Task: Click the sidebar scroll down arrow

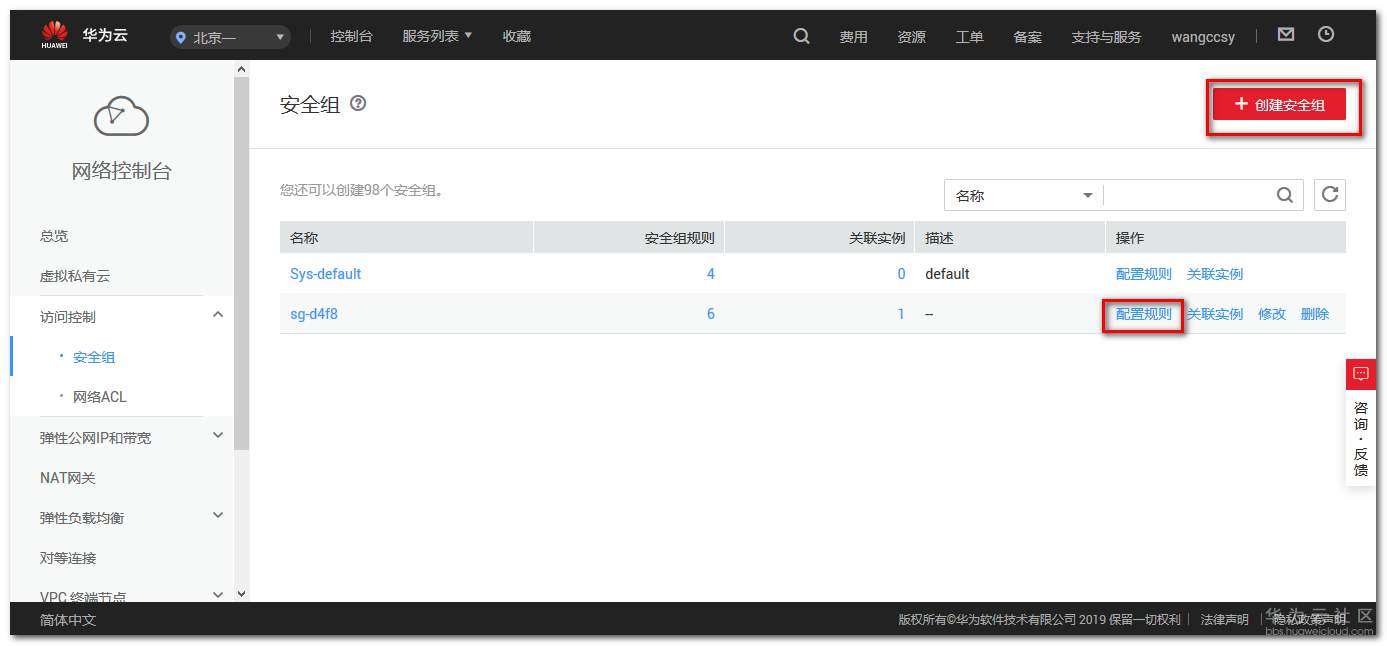Action: 241,594
